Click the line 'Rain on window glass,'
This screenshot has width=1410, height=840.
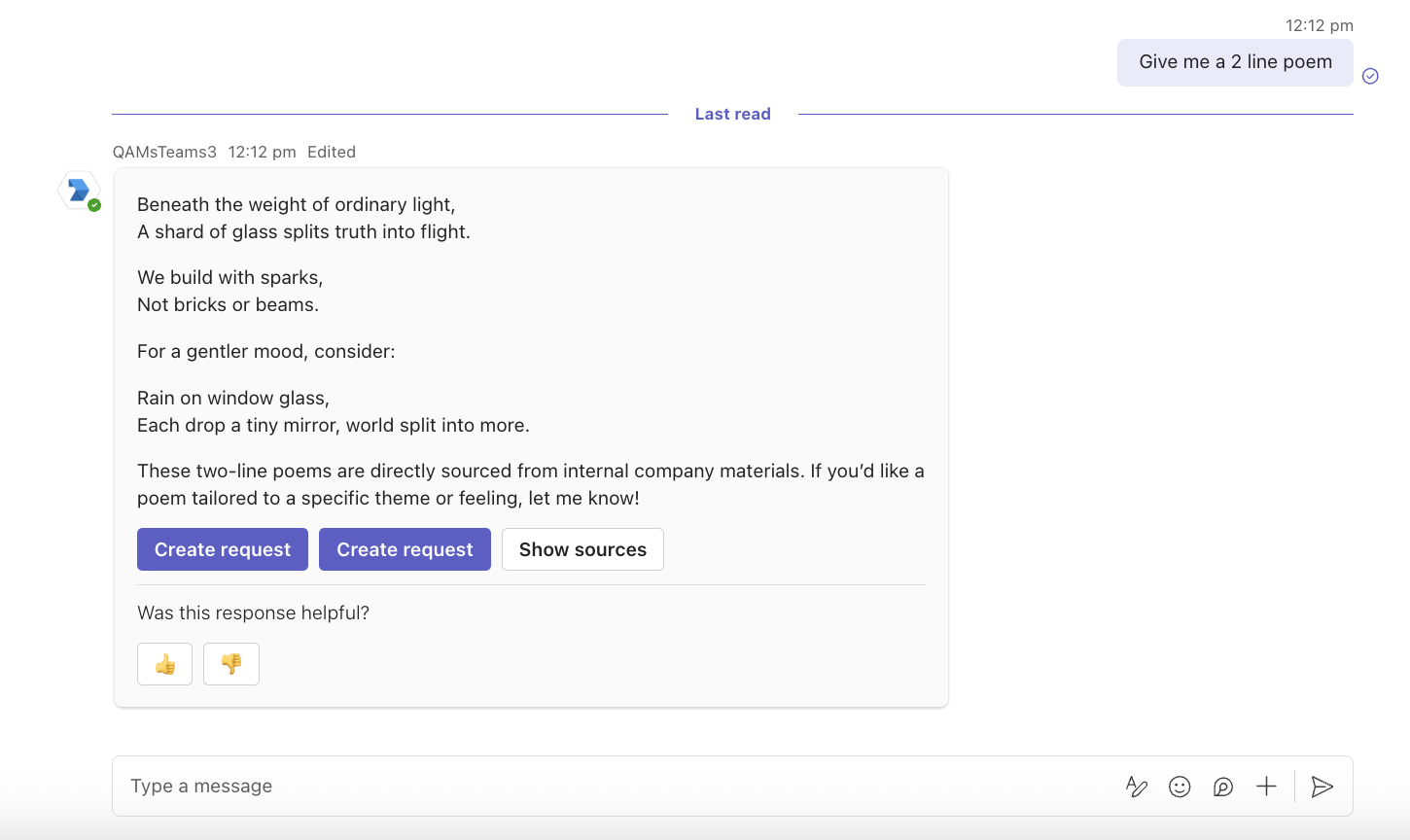coord(233,398)
